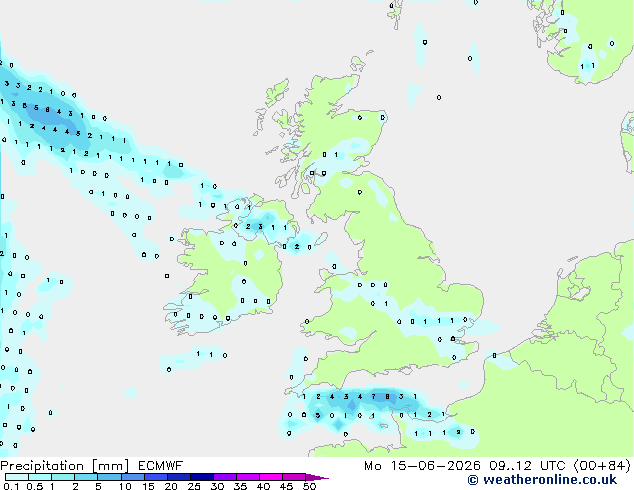Select the 20–25 mm dark blue swatch
Image resolution: width=634 pixels, height=490 pixels.
(x=178, y=477)
